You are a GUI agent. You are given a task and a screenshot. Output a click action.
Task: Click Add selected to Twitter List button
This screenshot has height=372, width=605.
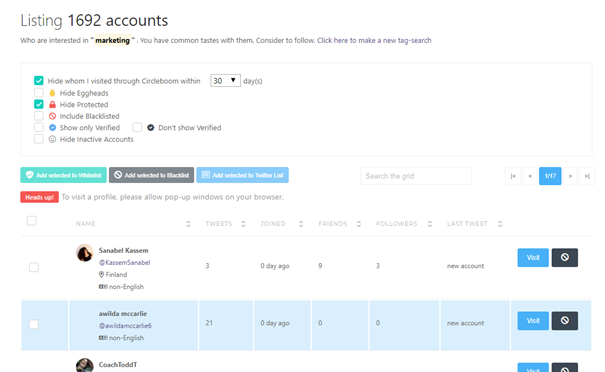(242, 175)
